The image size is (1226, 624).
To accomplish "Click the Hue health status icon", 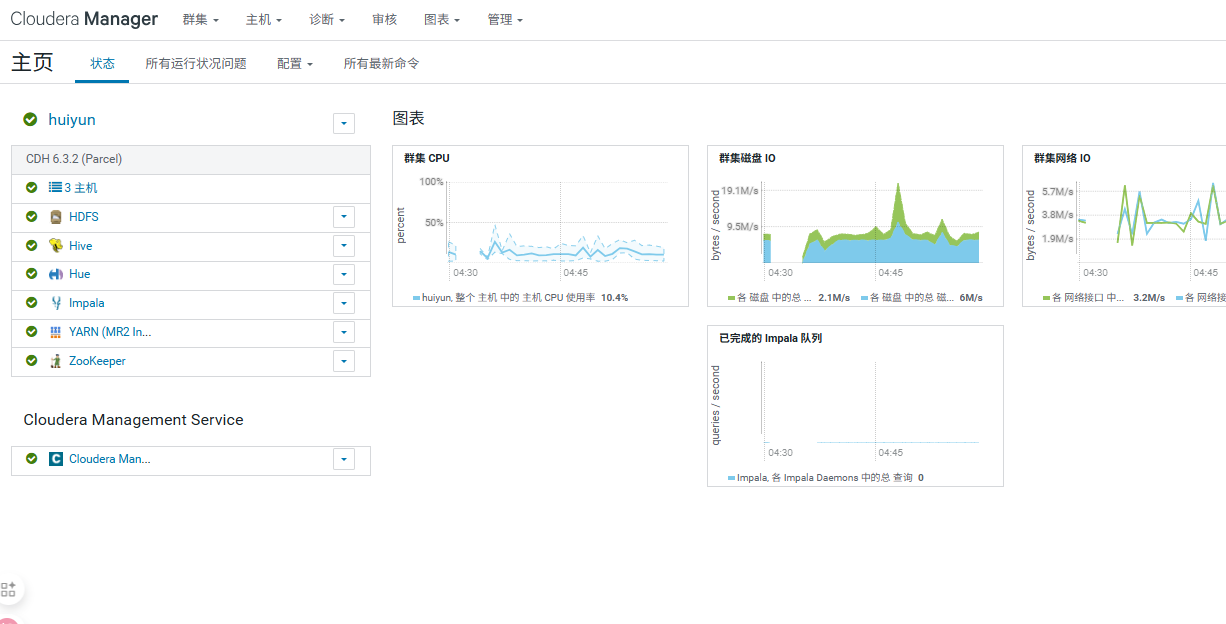I will [x=31, y=273].
